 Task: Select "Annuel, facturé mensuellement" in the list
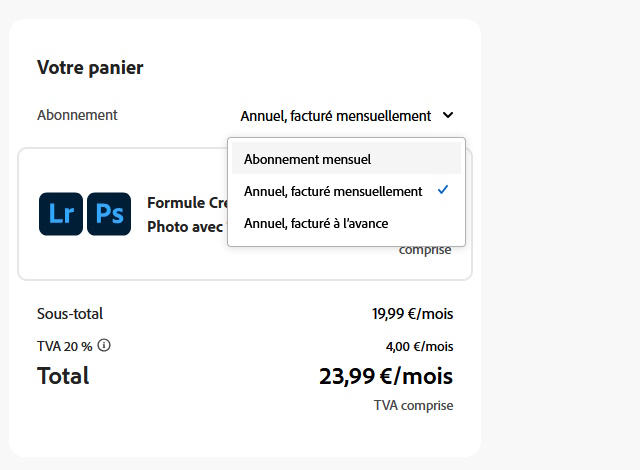click(333, 191)
